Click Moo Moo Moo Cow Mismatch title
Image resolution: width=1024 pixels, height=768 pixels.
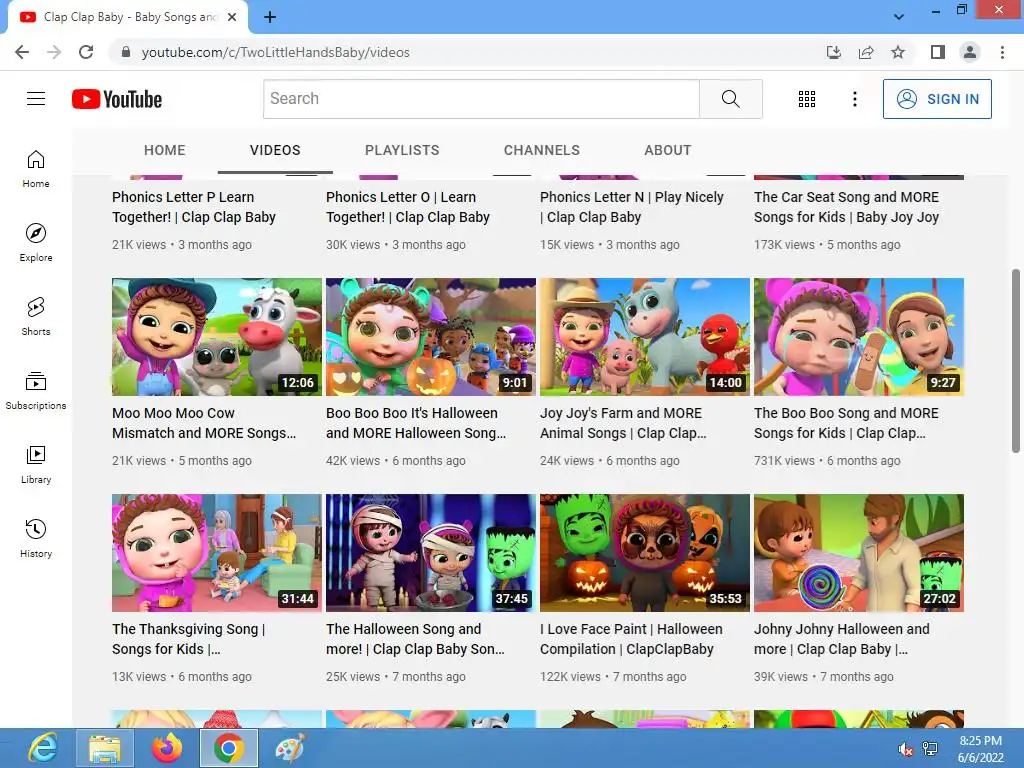click(x=204, y=423)
